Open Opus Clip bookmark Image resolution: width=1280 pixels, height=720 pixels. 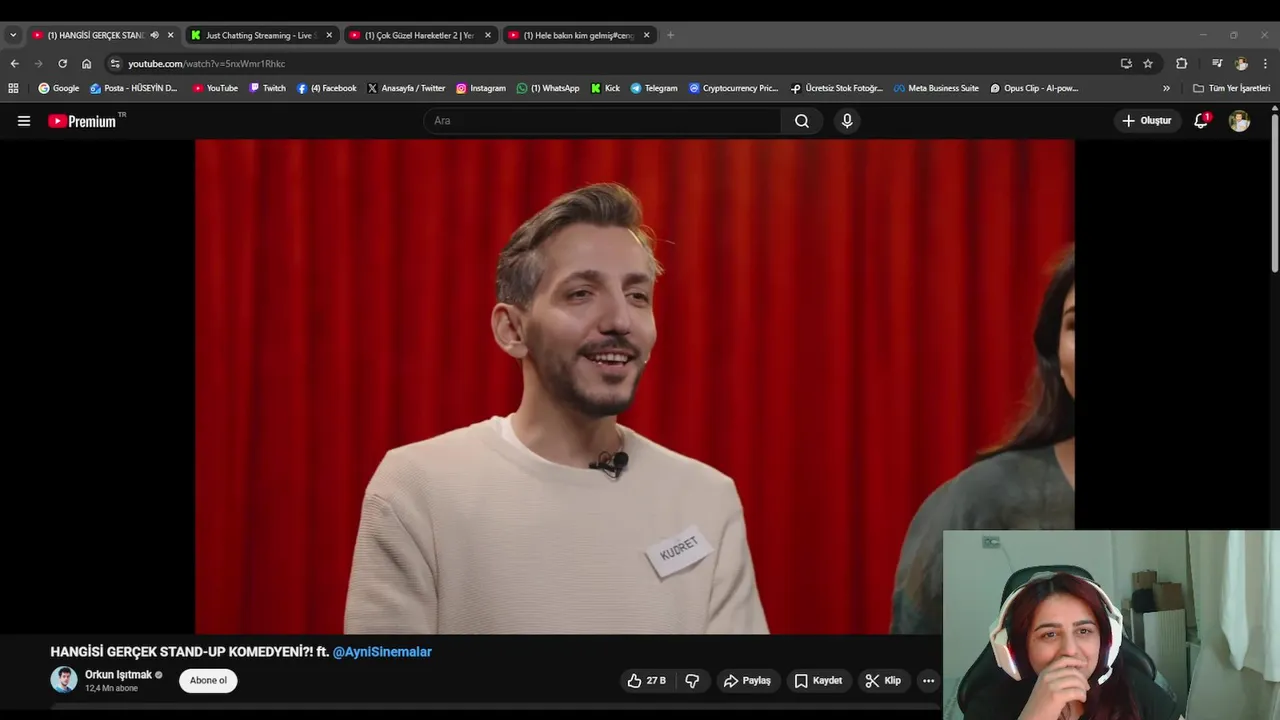click(x=1034, y=88)
